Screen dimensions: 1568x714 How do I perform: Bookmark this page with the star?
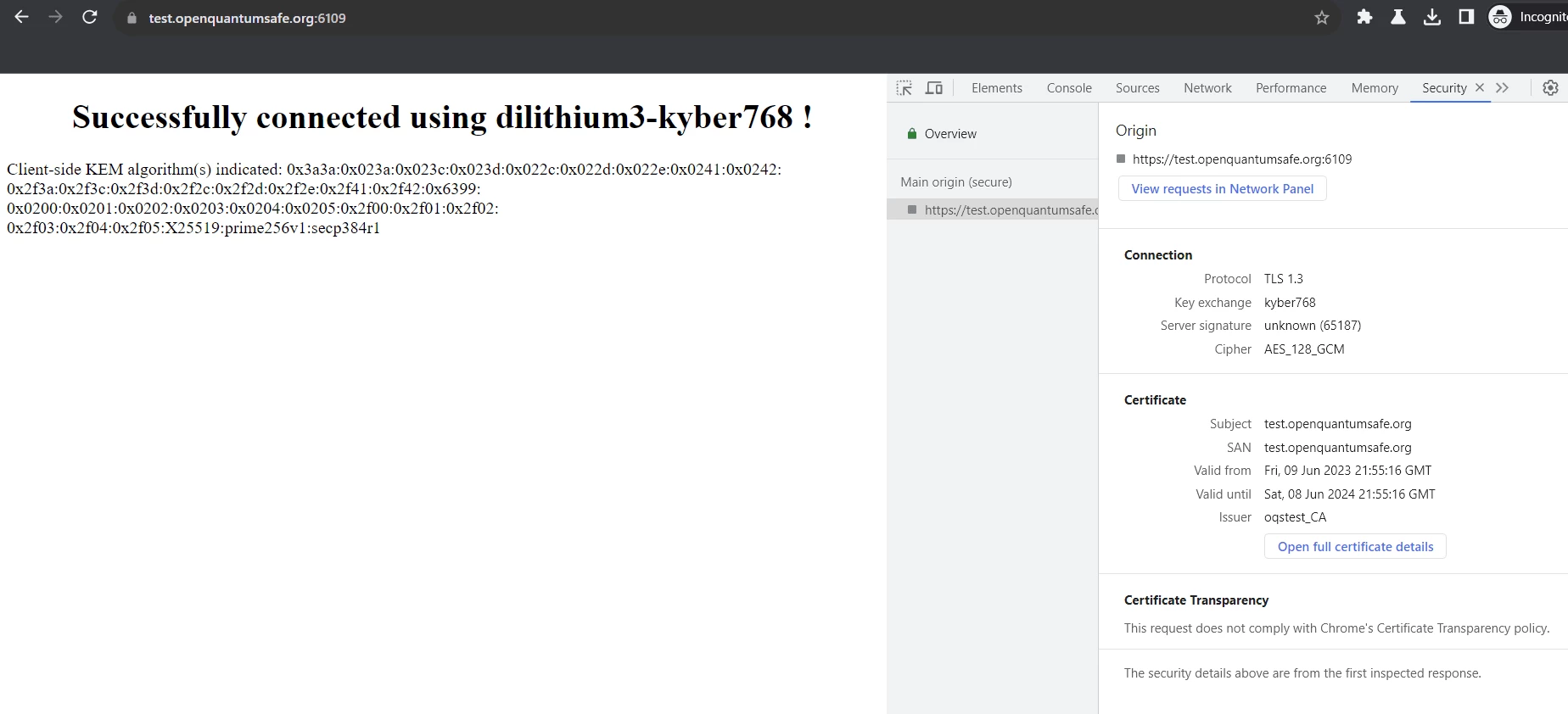coord(1322,18)
